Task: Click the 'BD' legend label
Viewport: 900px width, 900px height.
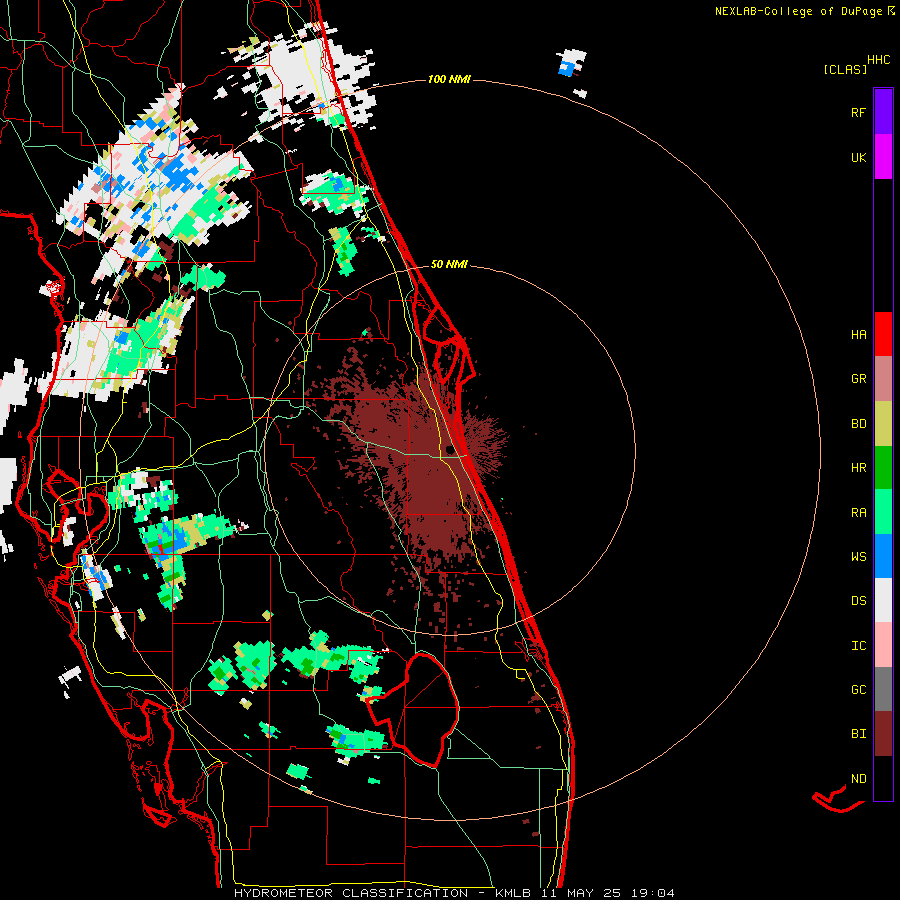Action: tap(858, 424)
